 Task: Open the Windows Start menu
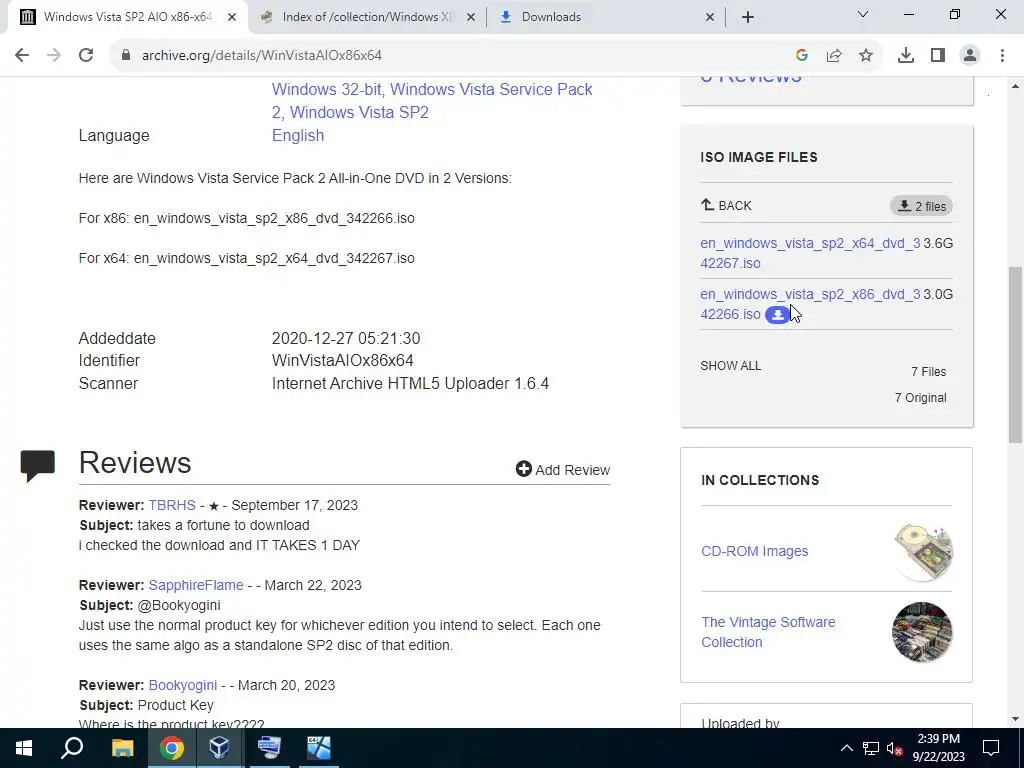(x=24, y=748)
